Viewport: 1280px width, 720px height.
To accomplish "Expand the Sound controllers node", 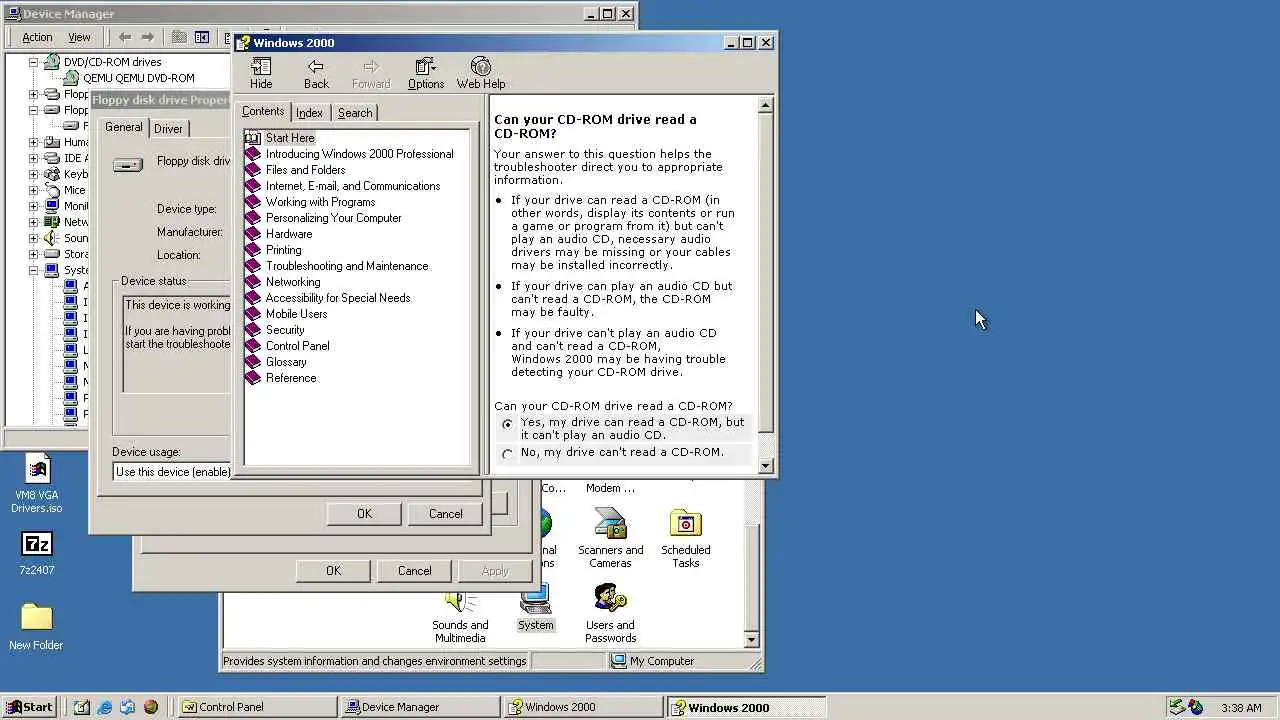I will [x=33, y=238].
